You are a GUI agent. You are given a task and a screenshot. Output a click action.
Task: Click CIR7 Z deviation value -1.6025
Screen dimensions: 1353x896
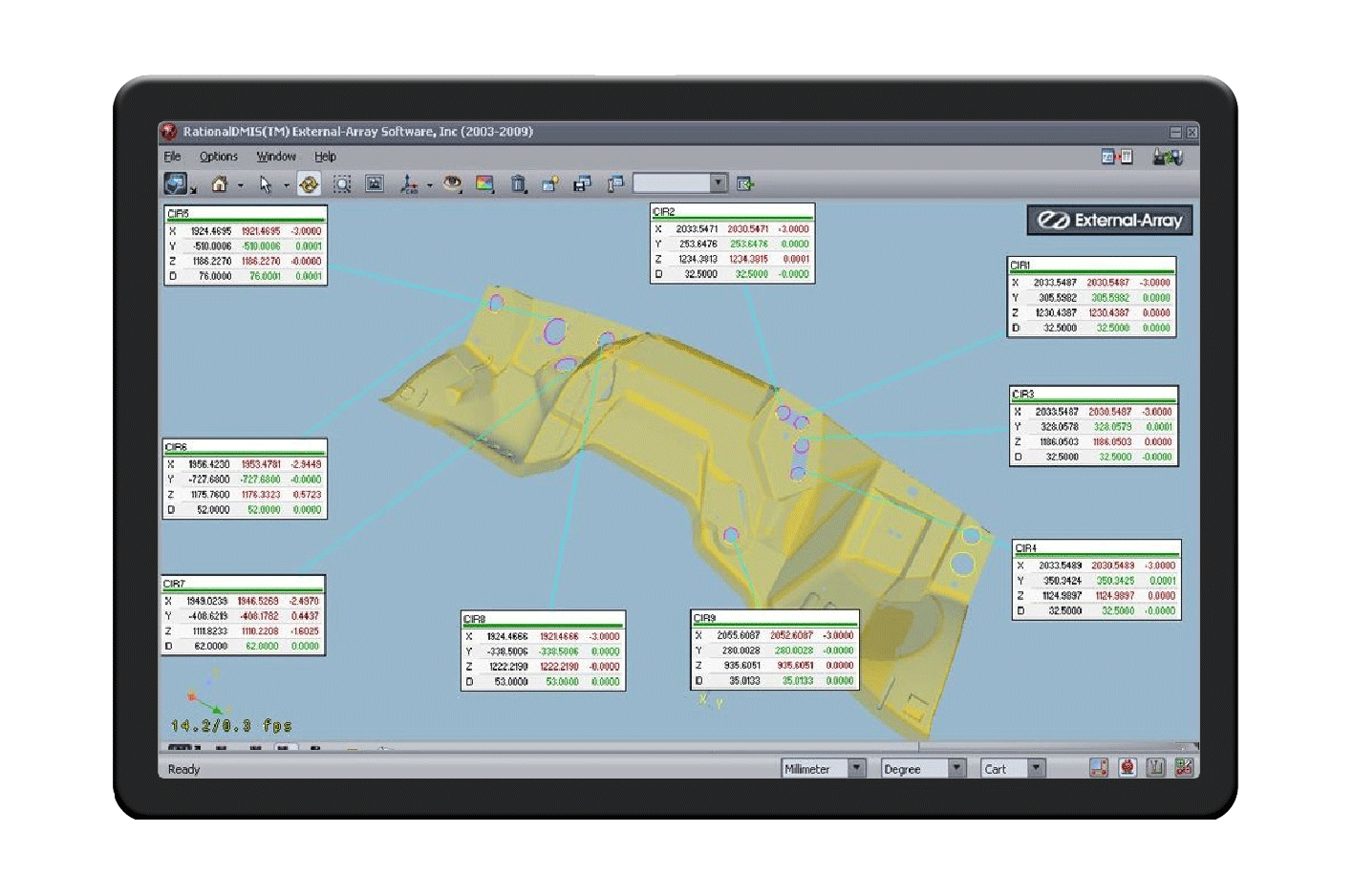point(305,631)
